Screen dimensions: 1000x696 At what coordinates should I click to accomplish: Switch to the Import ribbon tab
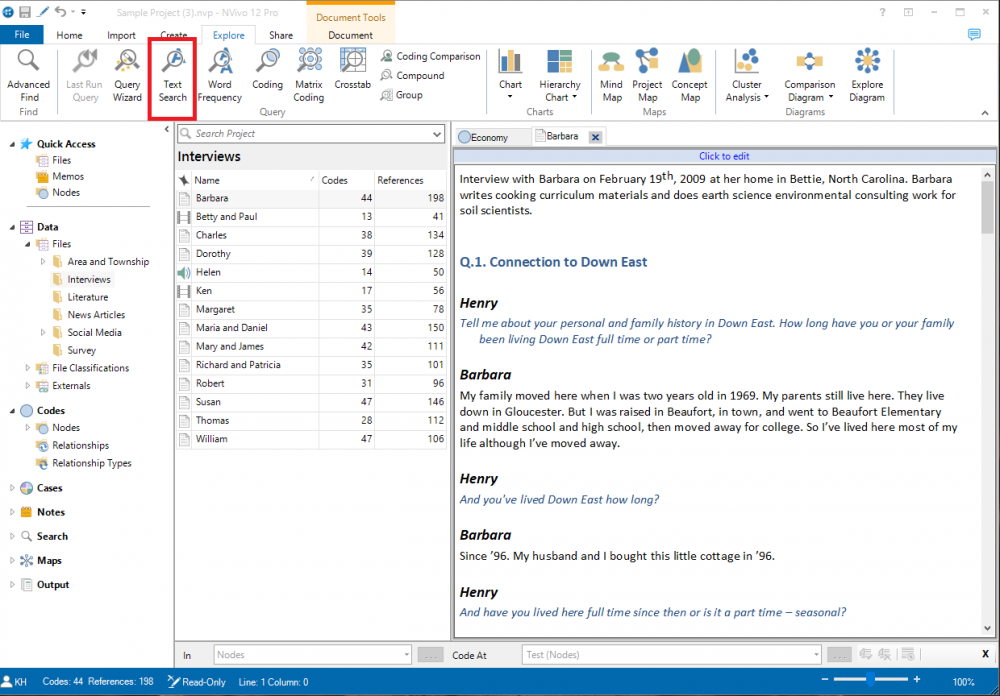(x=121, y=36)
